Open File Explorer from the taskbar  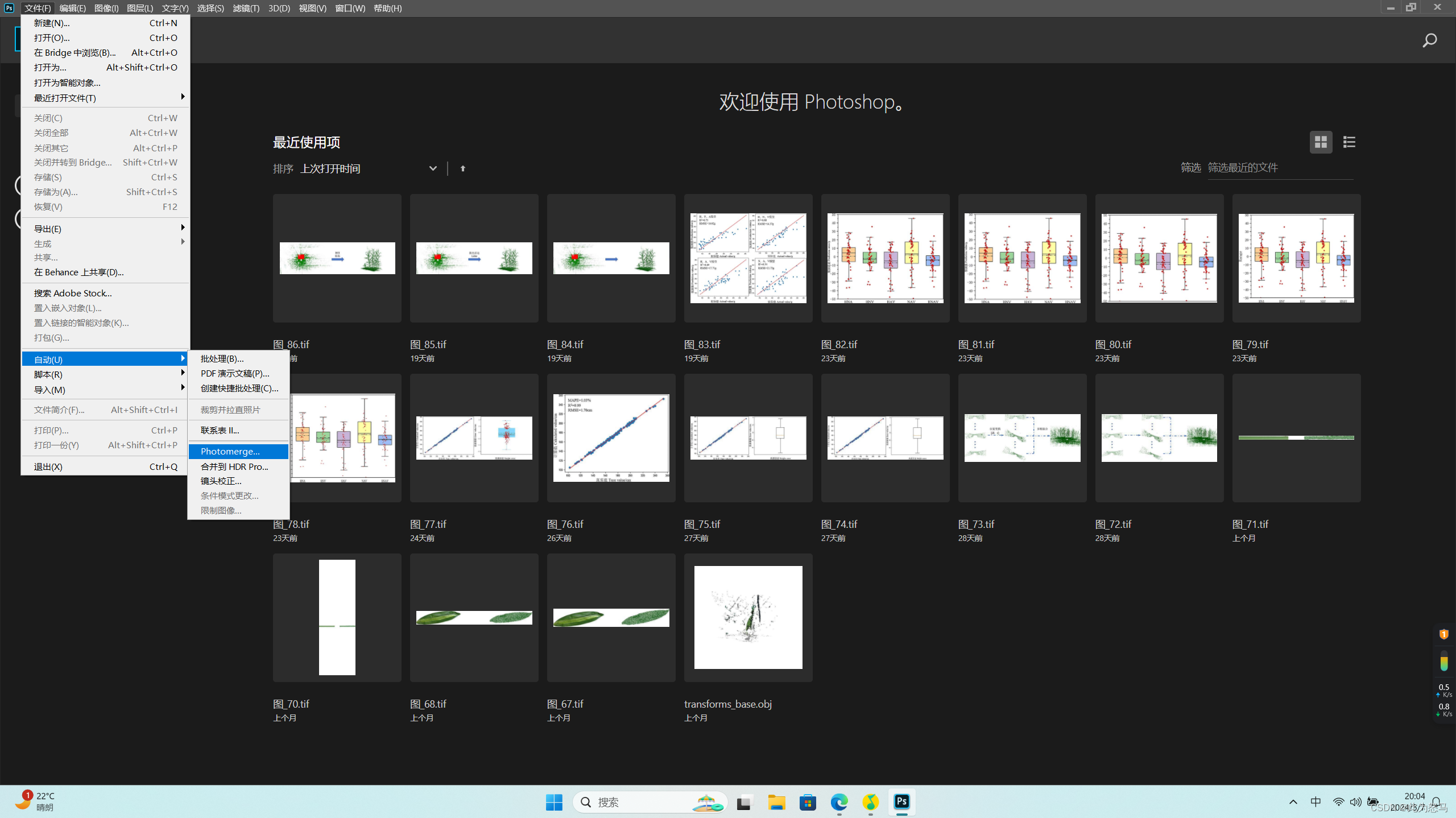pyautogui.click(x=776, y=802)
